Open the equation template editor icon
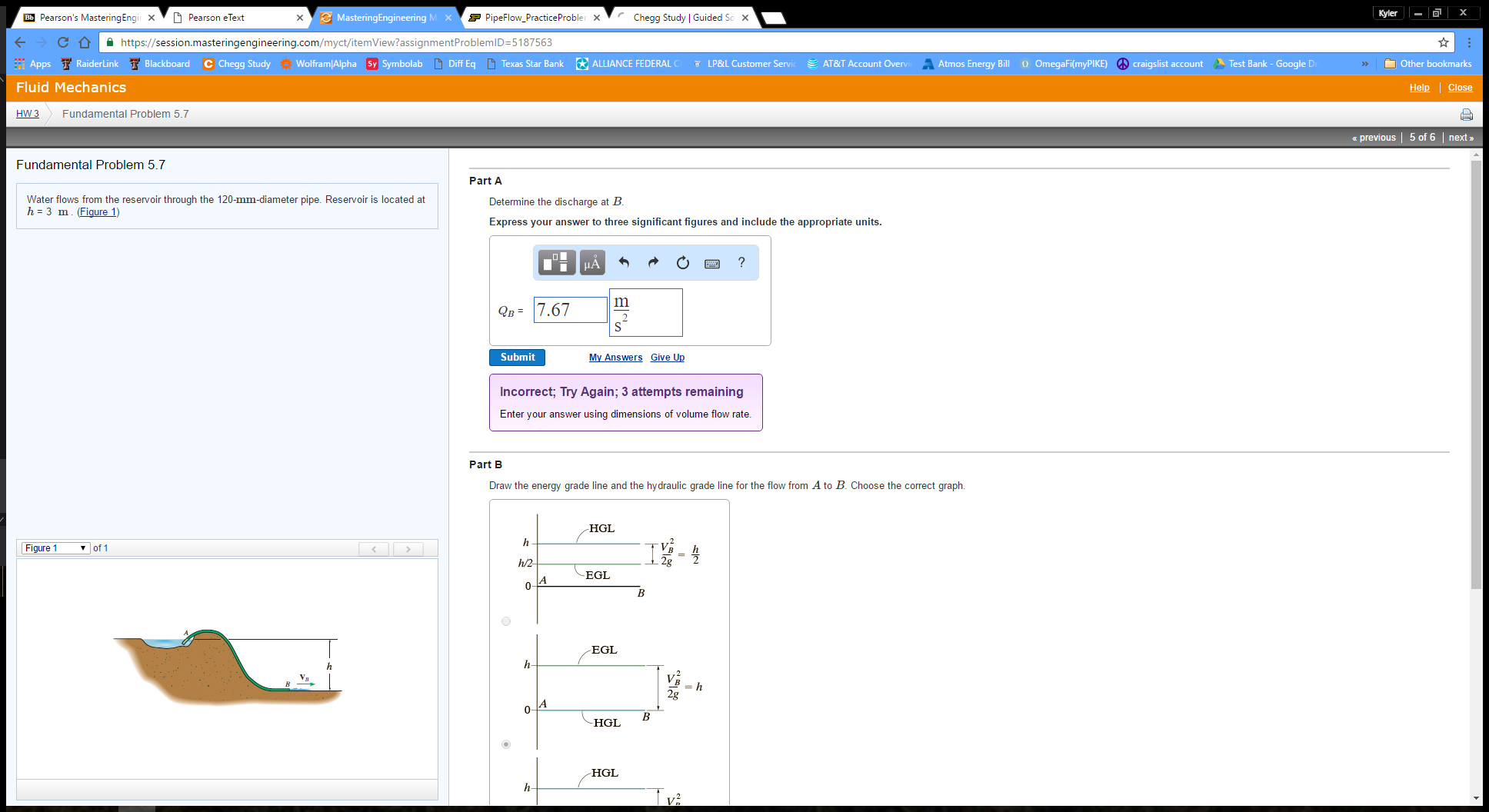Image resolution: width=1489 pixels, height=812 pixels. (555, 262)
